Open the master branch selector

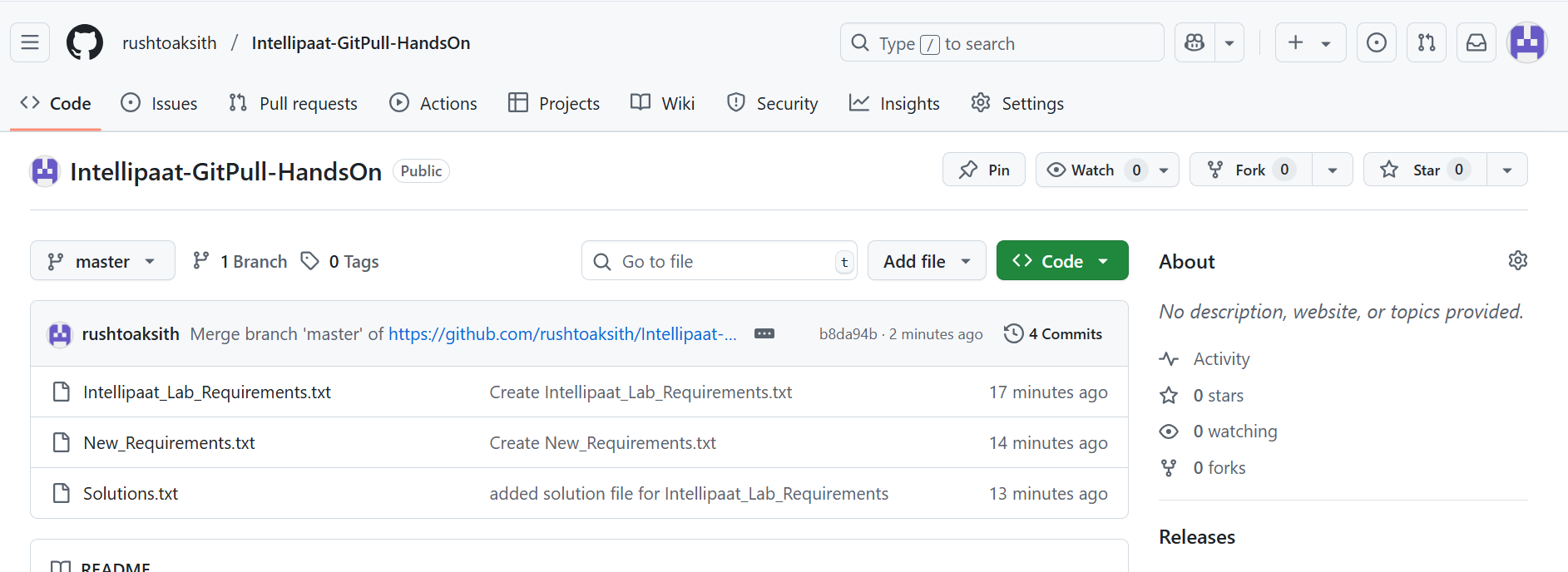102,261
